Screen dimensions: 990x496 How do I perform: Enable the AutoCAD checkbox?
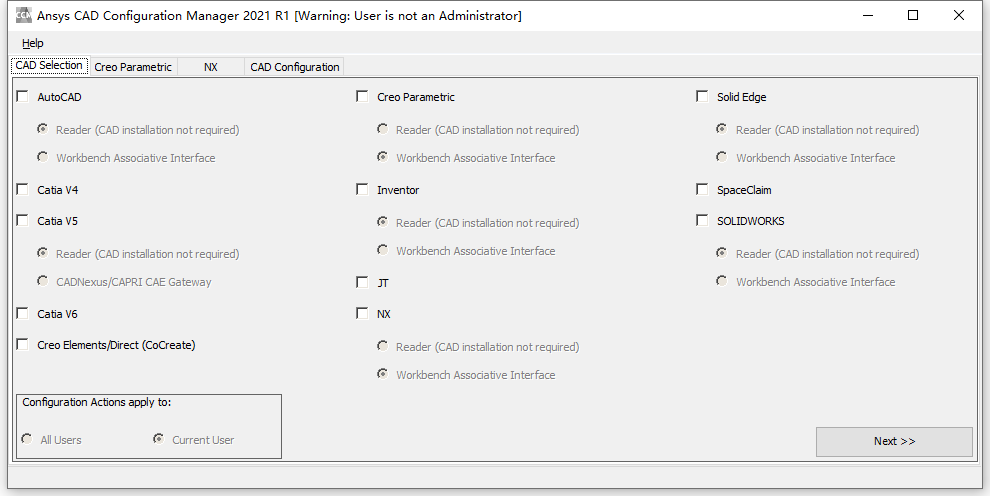pos(23,97)
